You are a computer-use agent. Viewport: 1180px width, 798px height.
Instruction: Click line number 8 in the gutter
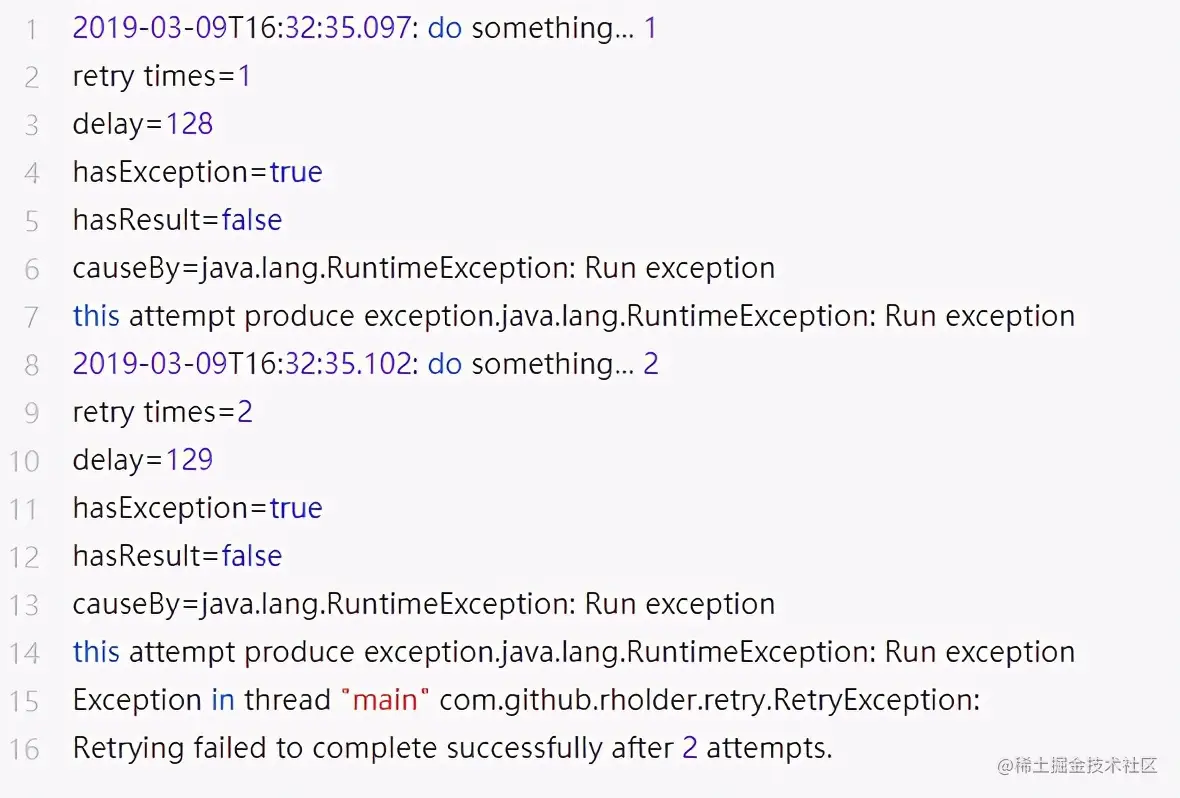click(32, 365)
